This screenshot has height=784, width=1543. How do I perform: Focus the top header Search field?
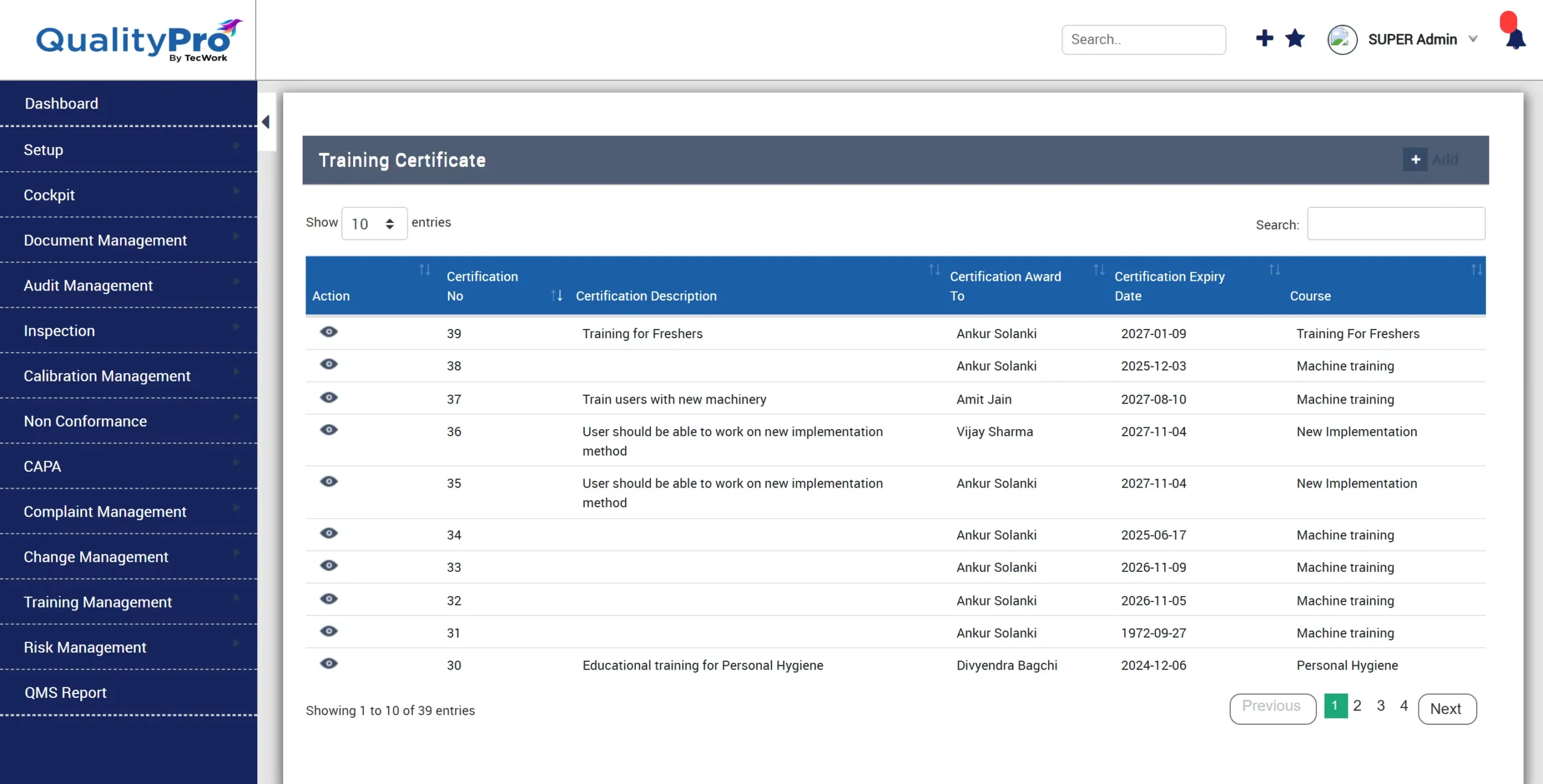tap(1143, 40)
